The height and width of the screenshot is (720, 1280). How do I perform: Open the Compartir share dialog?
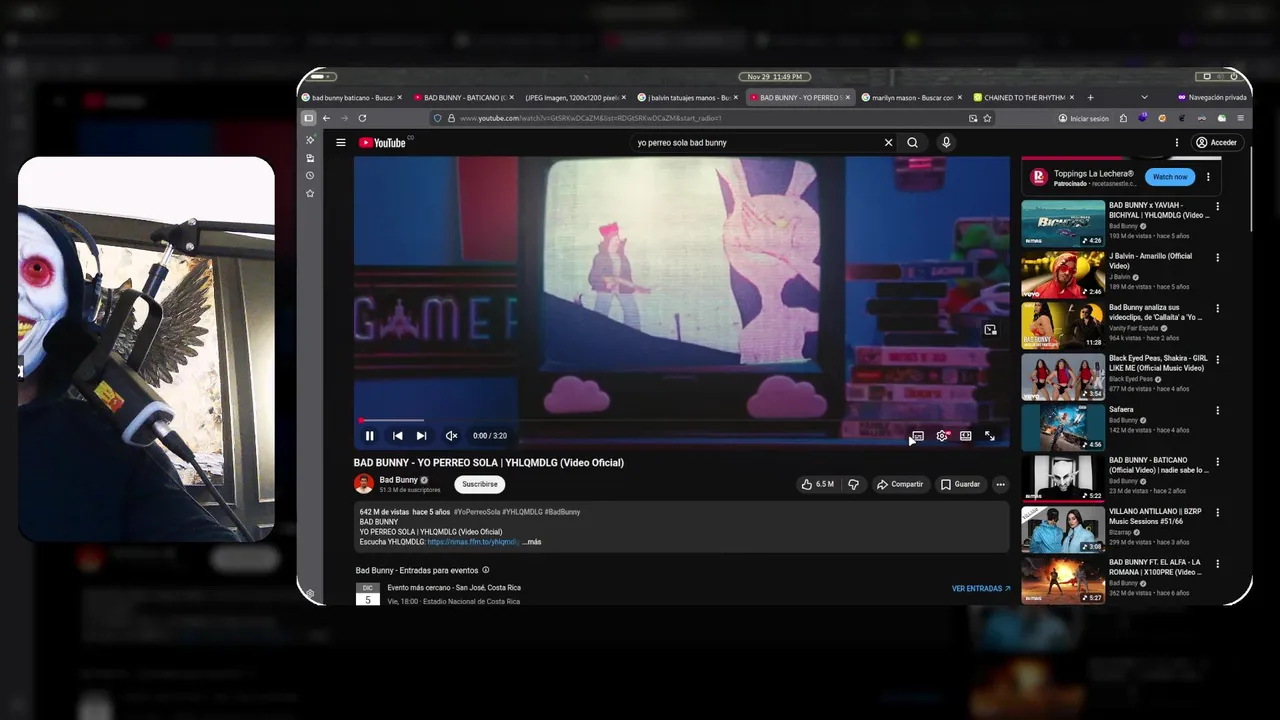tap(900, 484)
